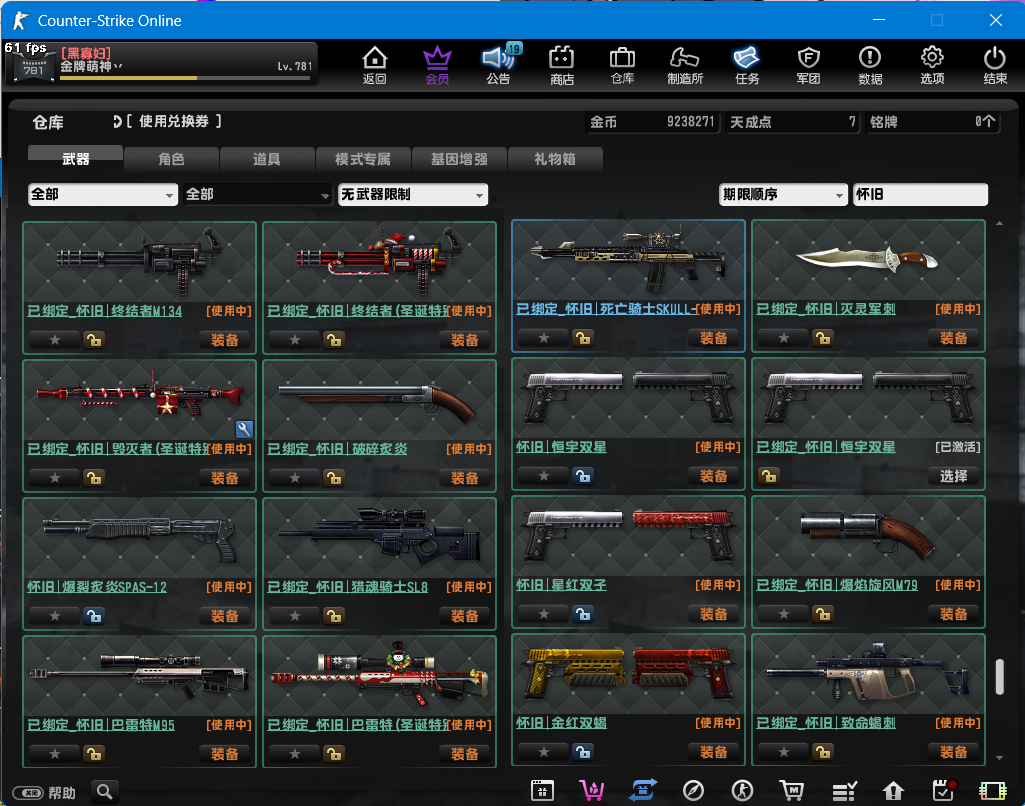Open the checklist icon in bottom bar
1025x806 pixels.
click(844, 791)
